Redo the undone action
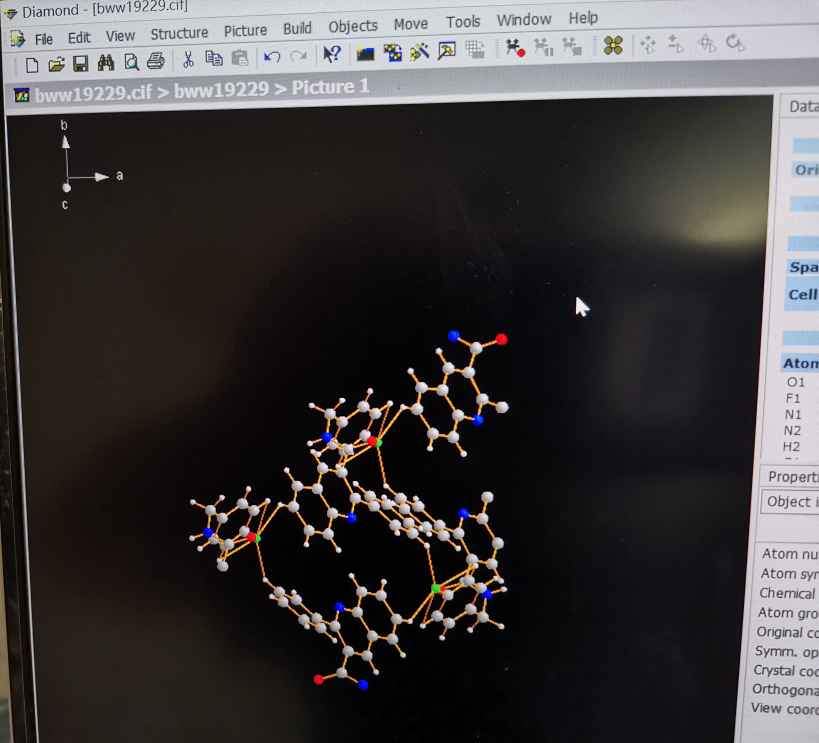The image size is (819, 743). point(298,55)
